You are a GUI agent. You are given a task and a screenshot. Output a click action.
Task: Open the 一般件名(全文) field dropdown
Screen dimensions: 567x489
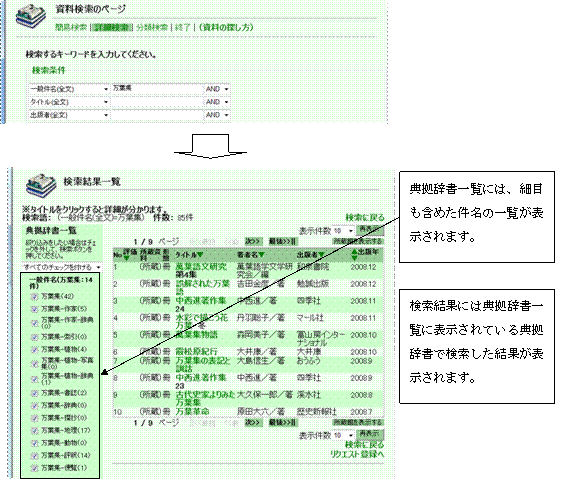tap(69, 89)
